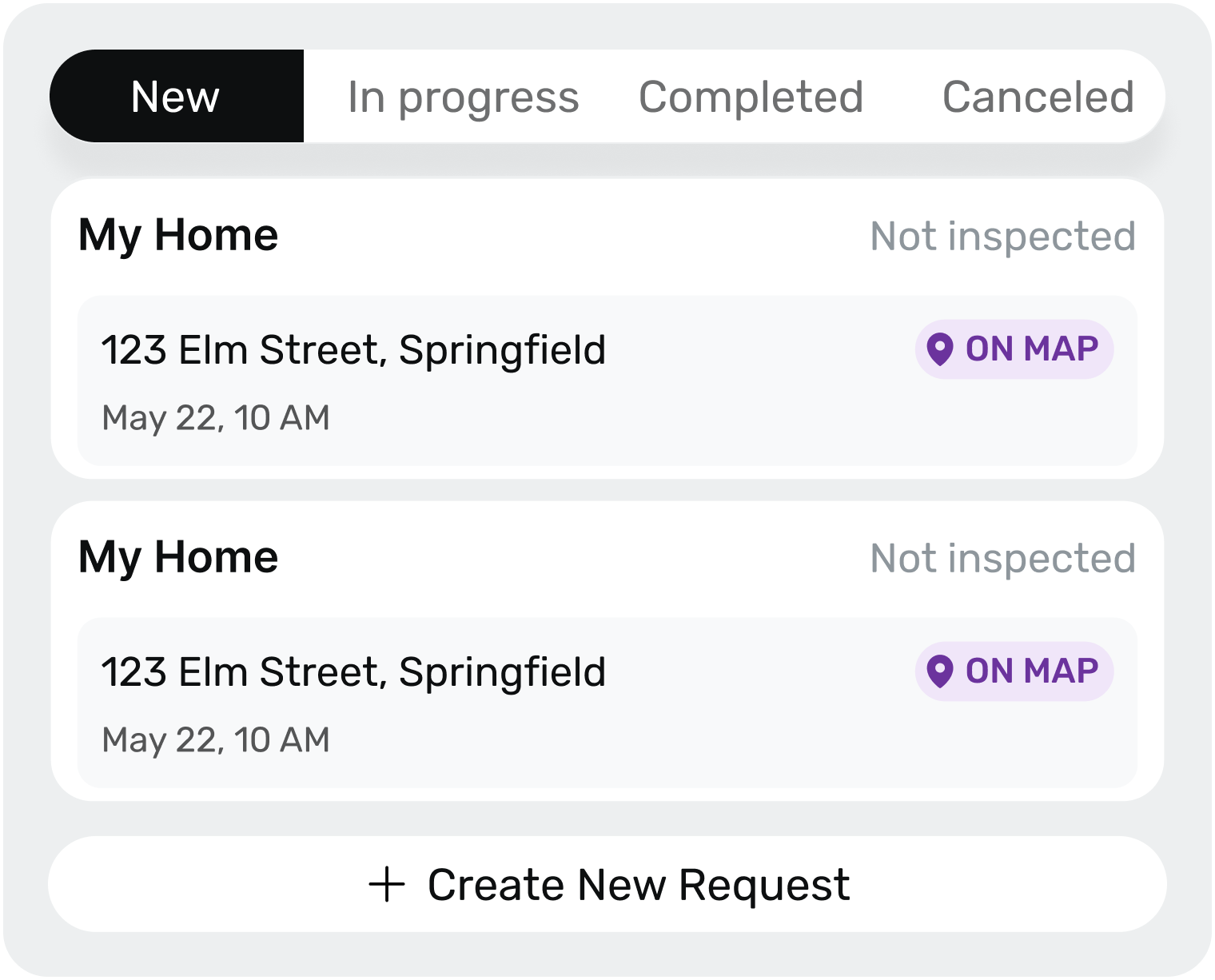Image resolution: width=1215 pixels, height=980 pixels.
Task: Click the second request's Not inspected status
Action: coord(1002,559)
